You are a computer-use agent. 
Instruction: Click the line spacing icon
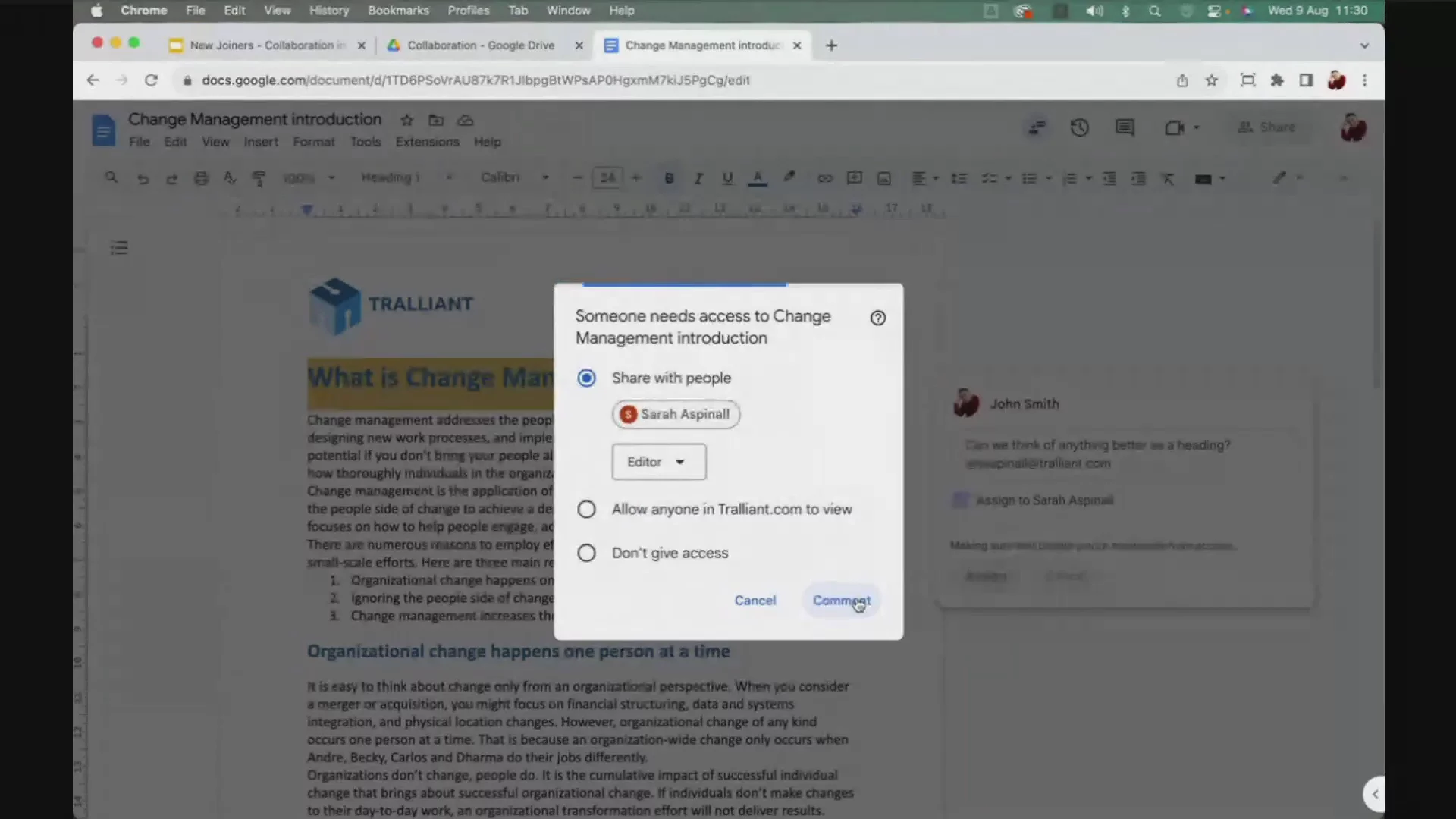click(x=959, y=178)
